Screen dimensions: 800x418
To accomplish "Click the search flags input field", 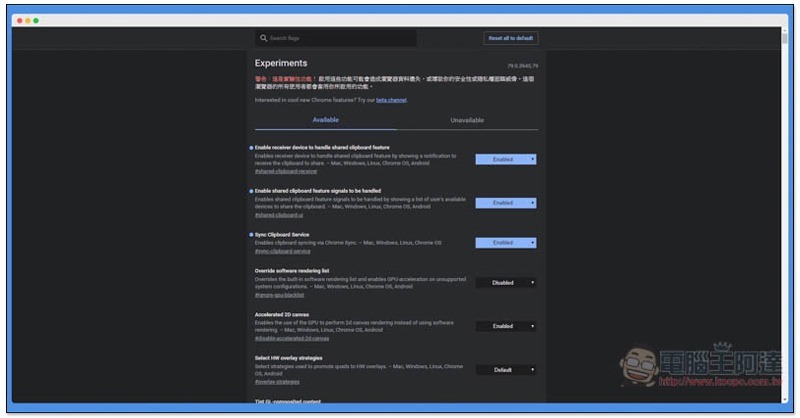I will coord(340,38).
